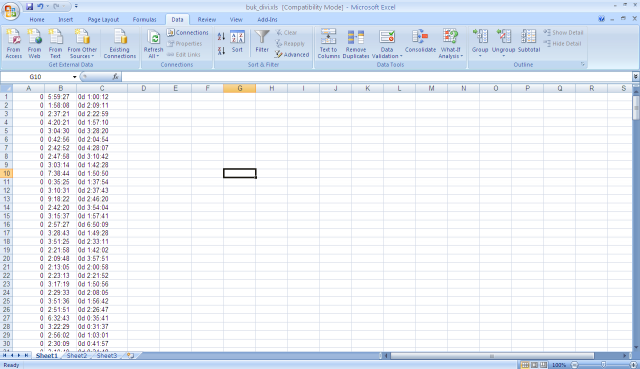Screen dimensions: 640x369
Task: Open the Data Validation dropdown
Action: (x=387, y=44)
